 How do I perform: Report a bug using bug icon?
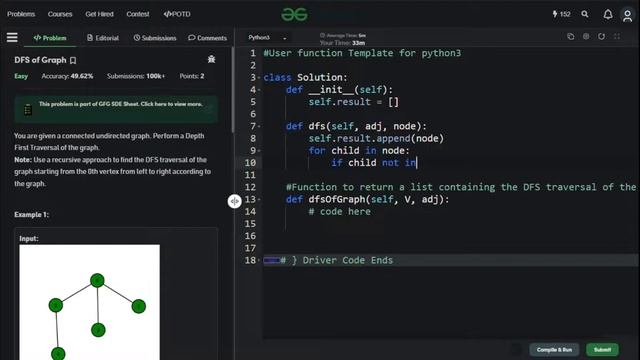pyautogui.click(x=211, y=59)
